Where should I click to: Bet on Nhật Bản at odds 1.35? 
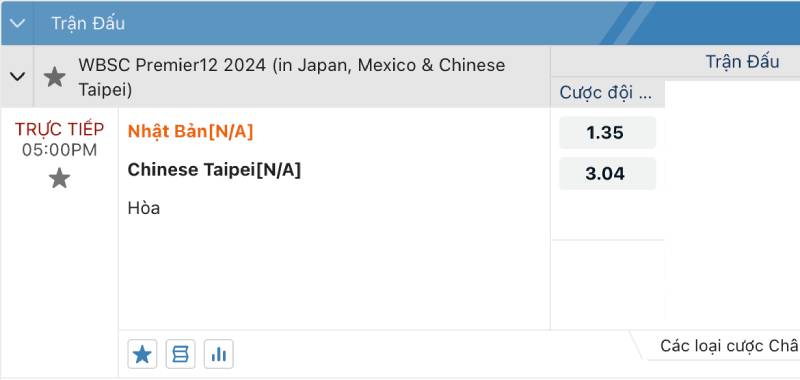(x=607, y=133)
